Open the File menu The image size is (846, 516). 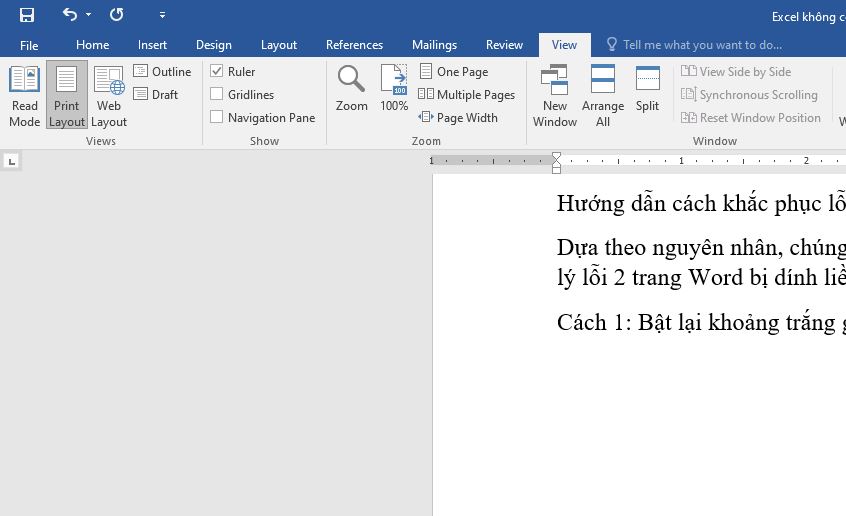click(x=29, y=45)
